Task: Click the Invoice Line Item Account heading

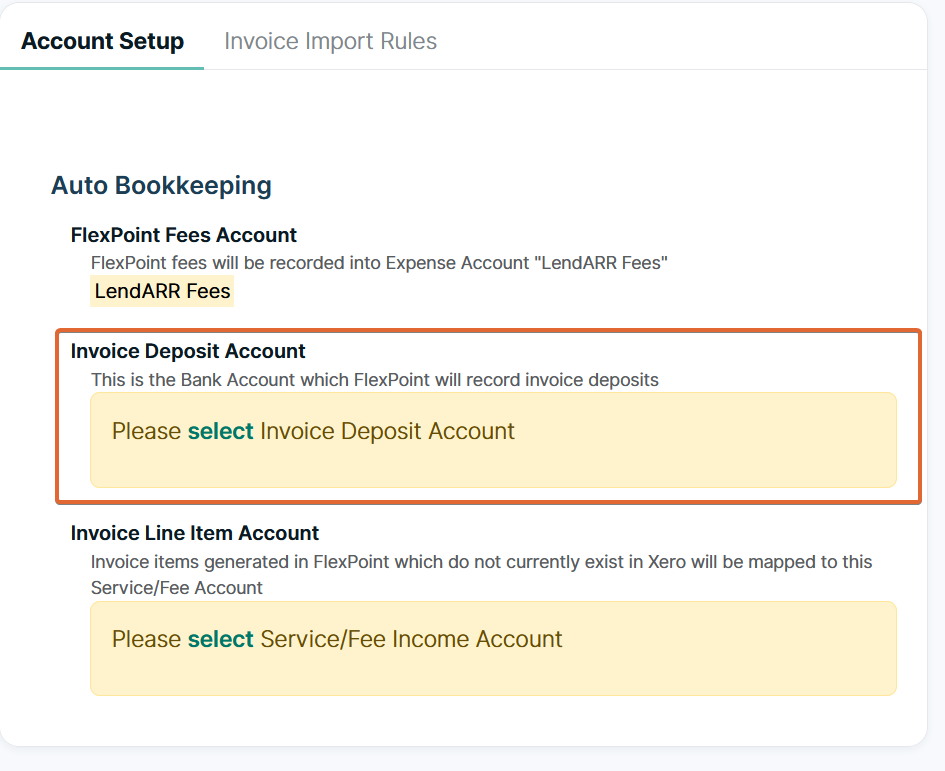Action: [x=194, y=533]
